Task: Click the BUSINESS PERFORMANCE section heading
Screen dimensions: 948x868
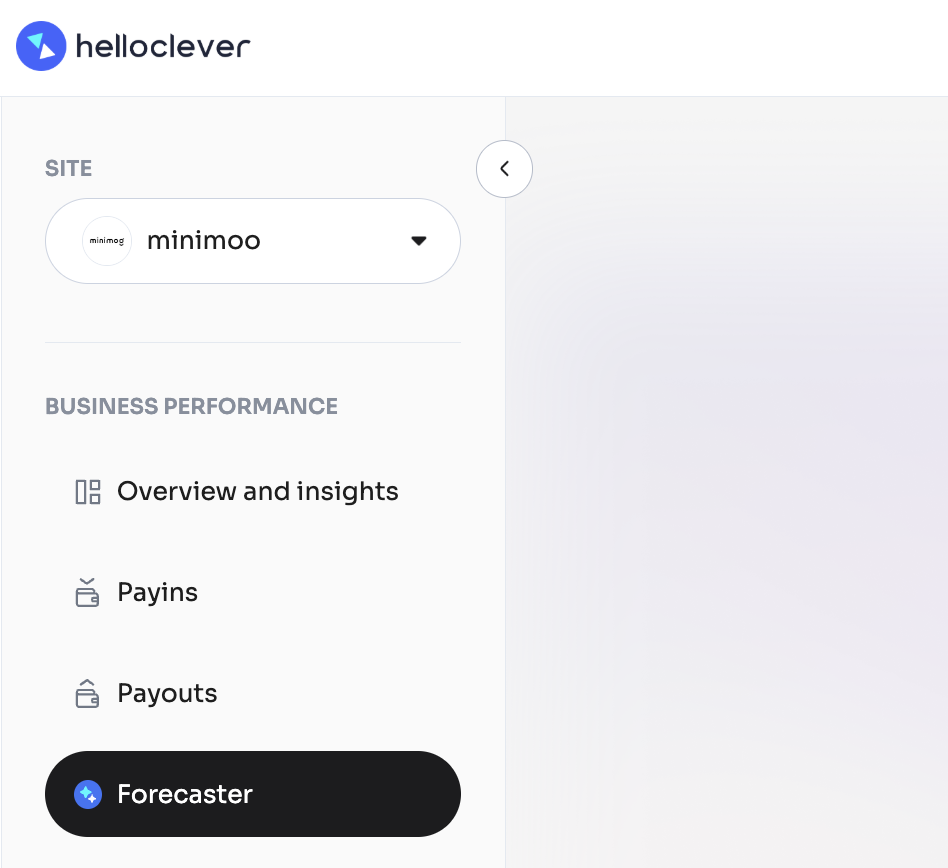Action: (x=191, y=406)
